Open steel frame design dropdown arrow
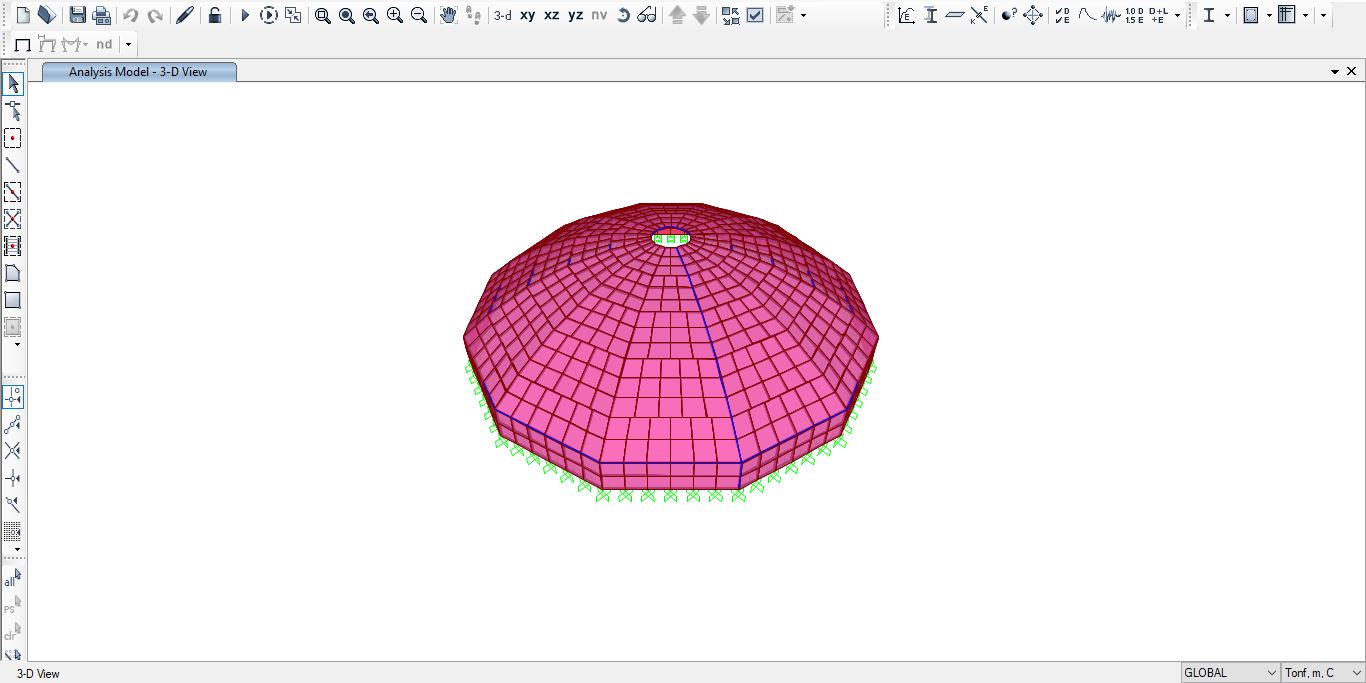 click(1227, 15)
